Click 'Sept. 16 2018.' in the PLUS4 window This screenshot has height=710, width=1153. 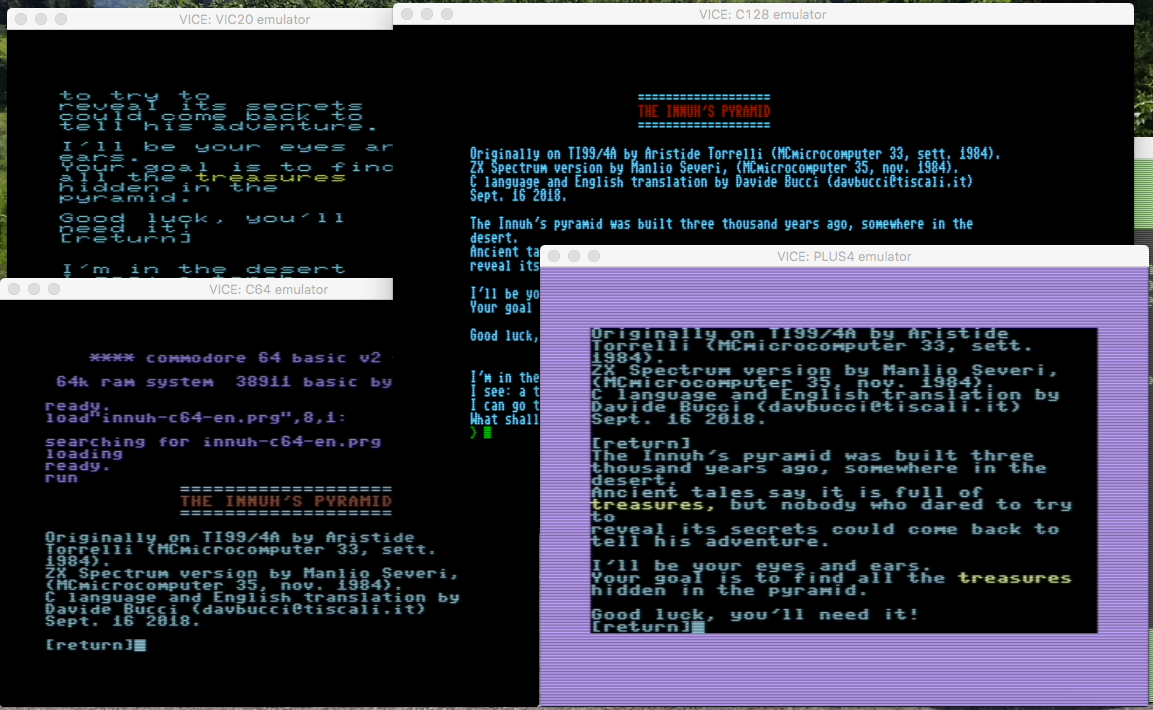click(x=678, y=419)
